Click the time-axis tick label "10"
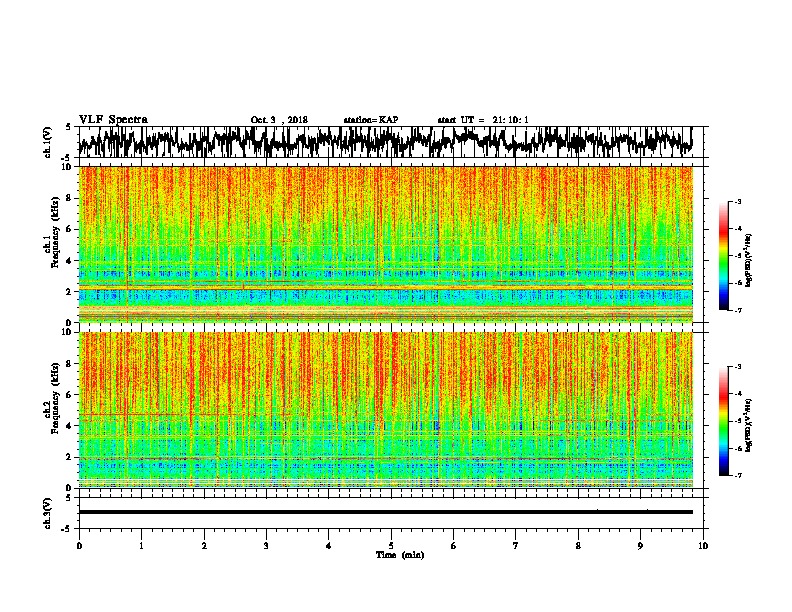The width and height of the screenshot is (792, 612). pyautogui.click(x=703, y=546)
